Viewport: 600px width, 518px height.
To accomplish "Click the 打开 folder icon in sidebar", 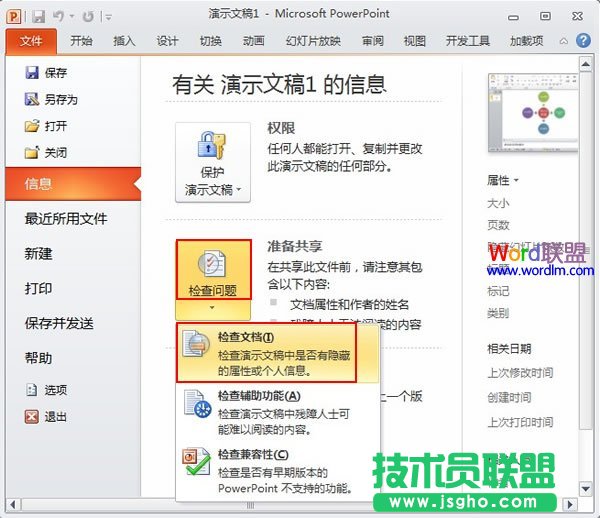I will pyautogui.click(x=32, y=125).
